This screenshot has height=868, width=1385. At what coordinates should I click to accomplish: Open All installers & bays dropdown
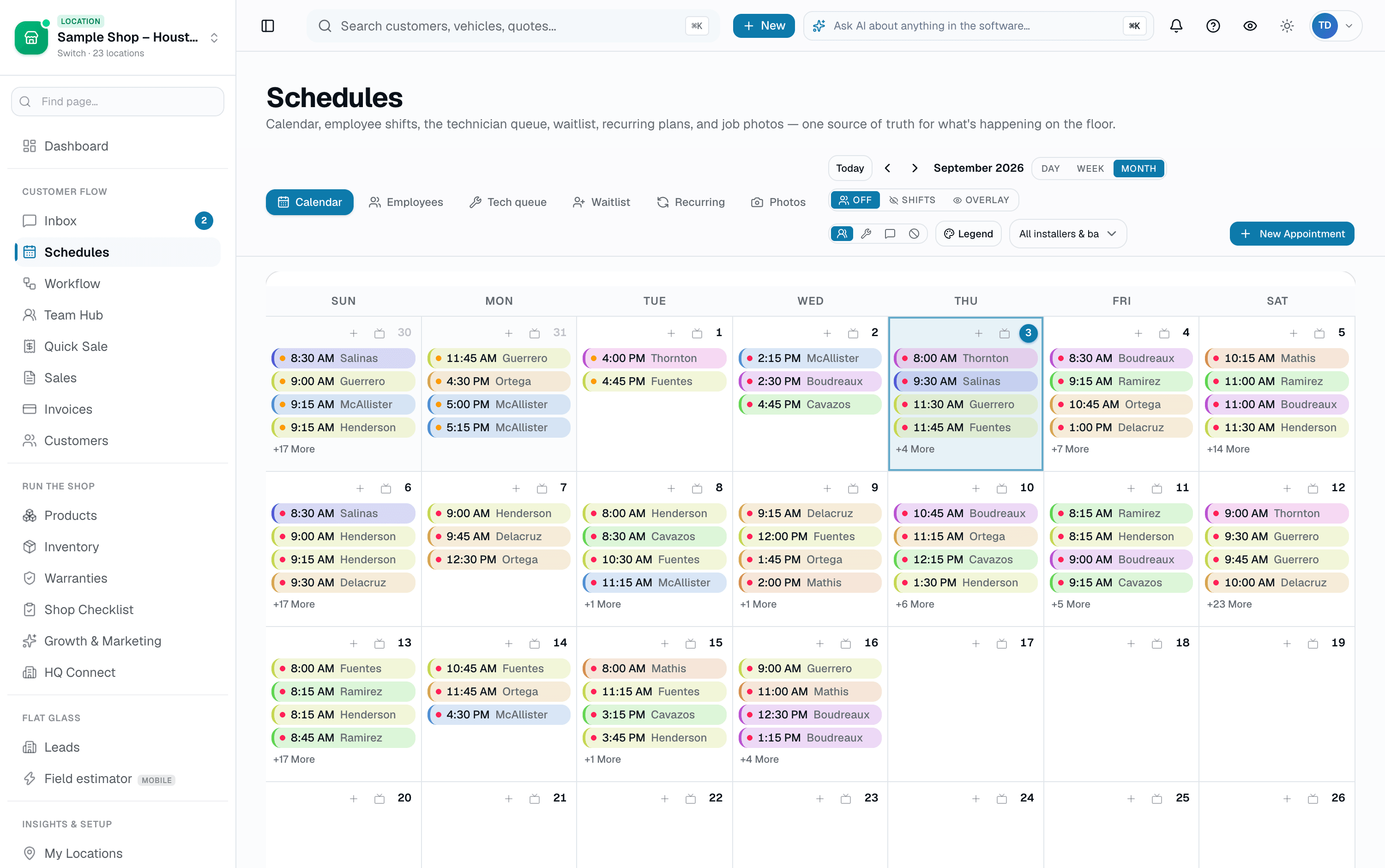point(1067,234)
